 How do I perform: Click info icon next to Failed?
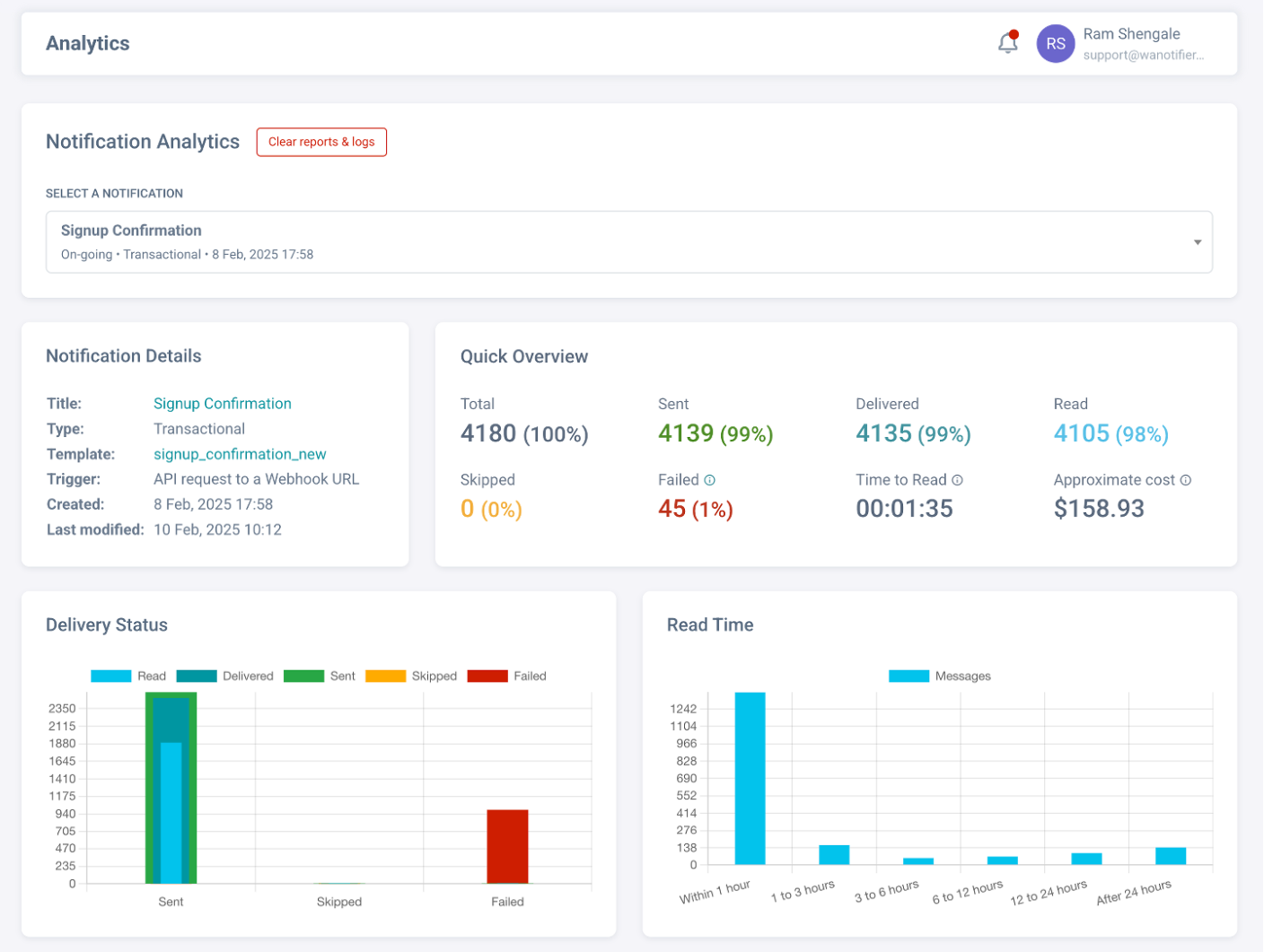(709, 480)
